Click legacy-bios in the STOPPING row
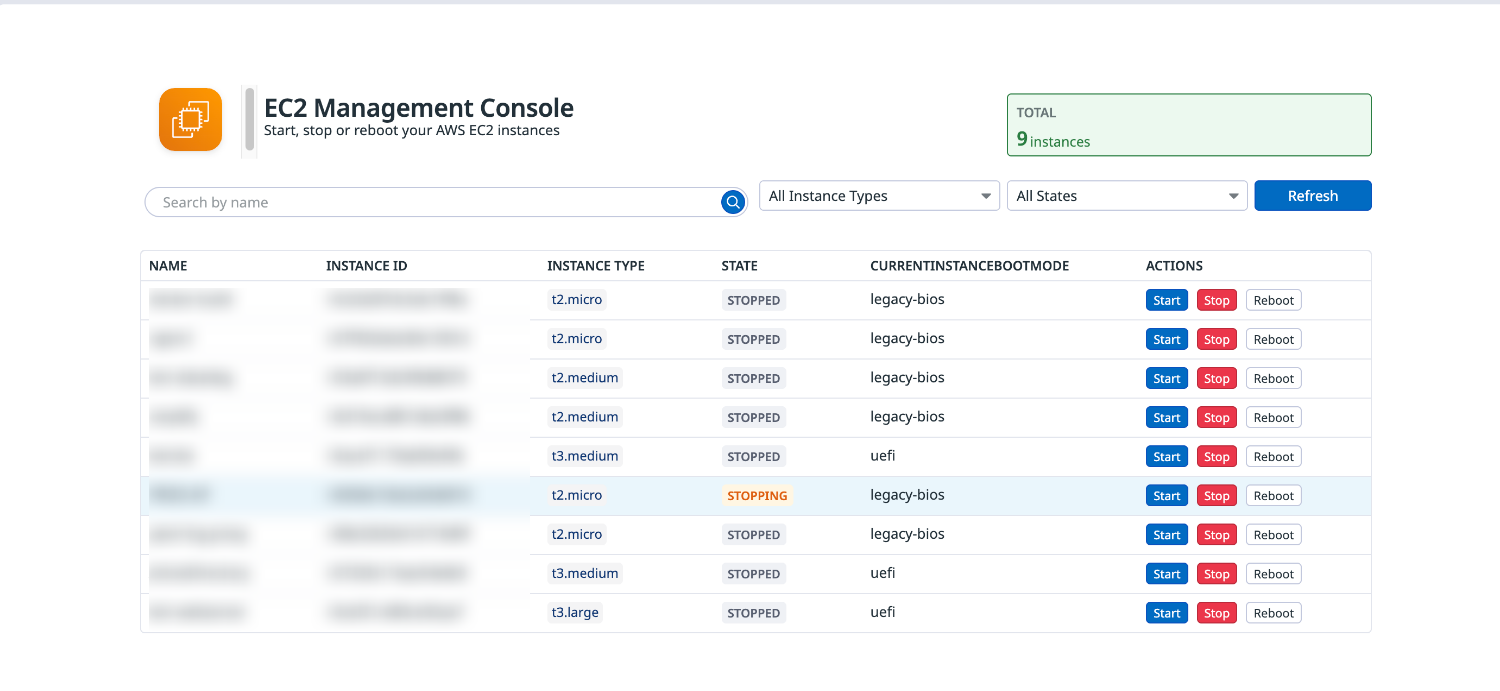This screenshot has width=1500, height=691. point(908,495)
